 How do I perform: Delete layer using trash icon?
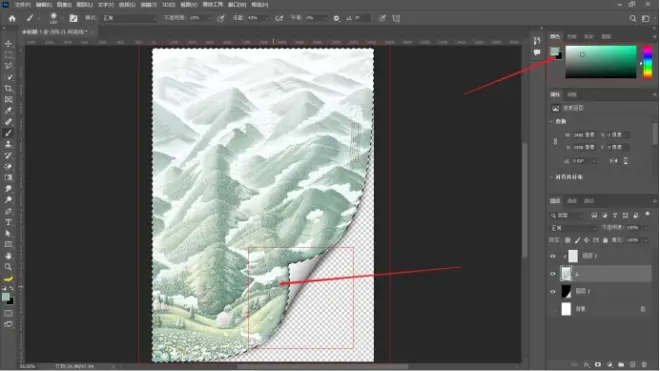click(x=644, y=364)
